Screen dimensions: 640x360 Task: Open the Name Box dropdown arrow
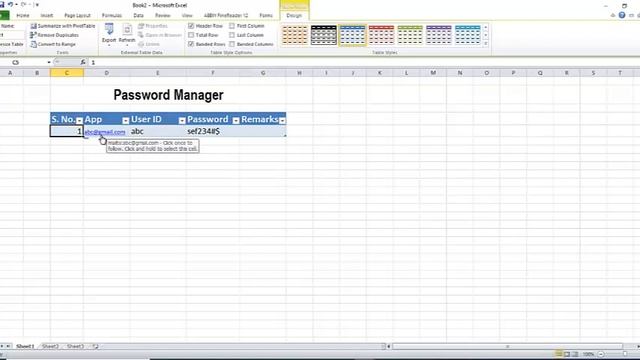(x=49, y=62)
